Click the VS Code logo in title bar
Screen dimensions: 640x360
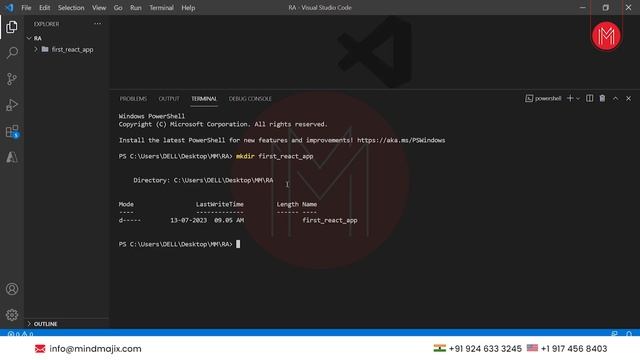(x=9, y=7)
